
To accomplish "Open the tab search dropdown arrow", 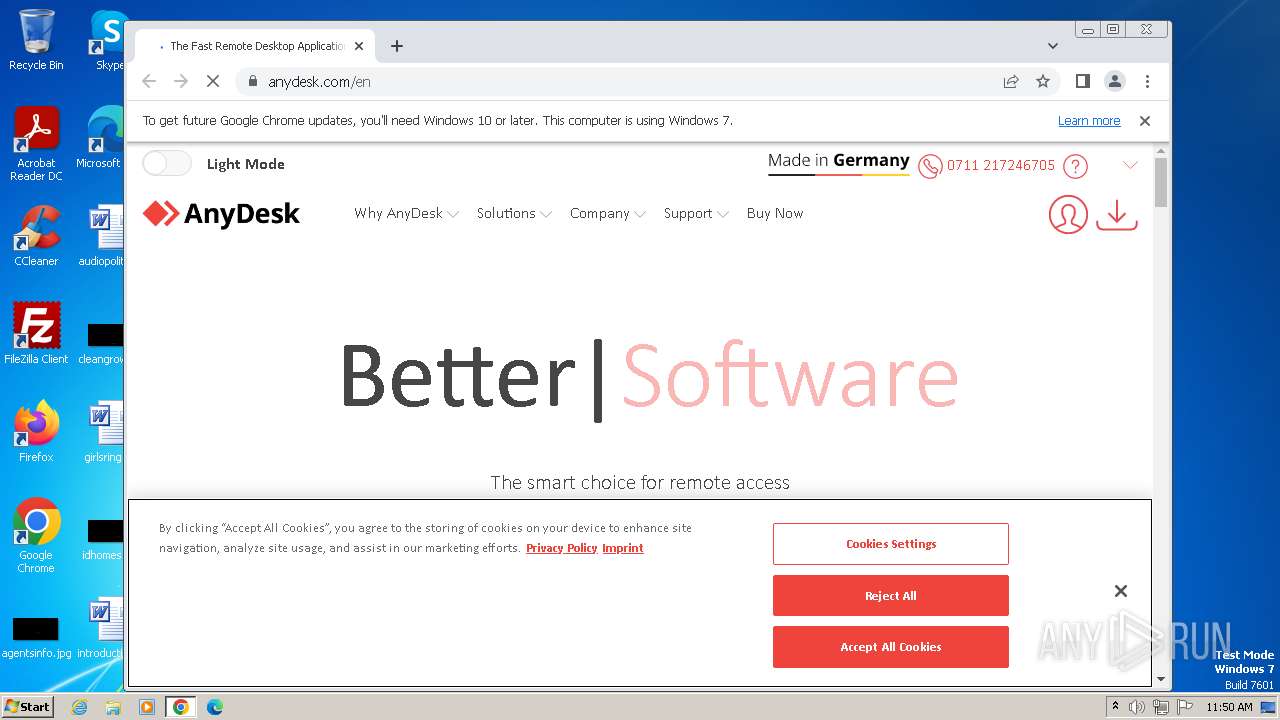I will tap(1053, 46).
